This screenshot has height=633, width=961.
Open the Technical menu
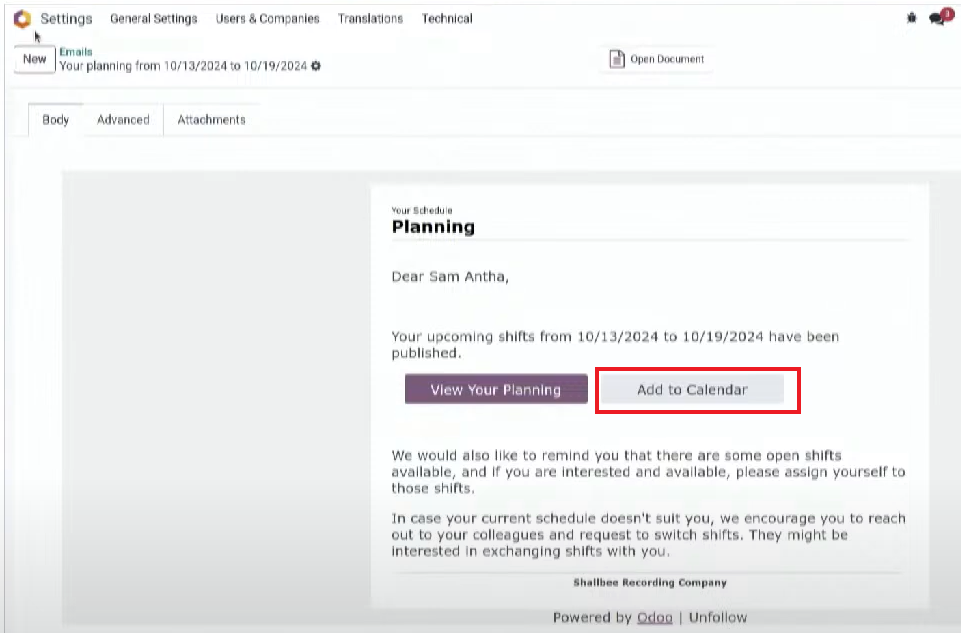click(447, 18)
